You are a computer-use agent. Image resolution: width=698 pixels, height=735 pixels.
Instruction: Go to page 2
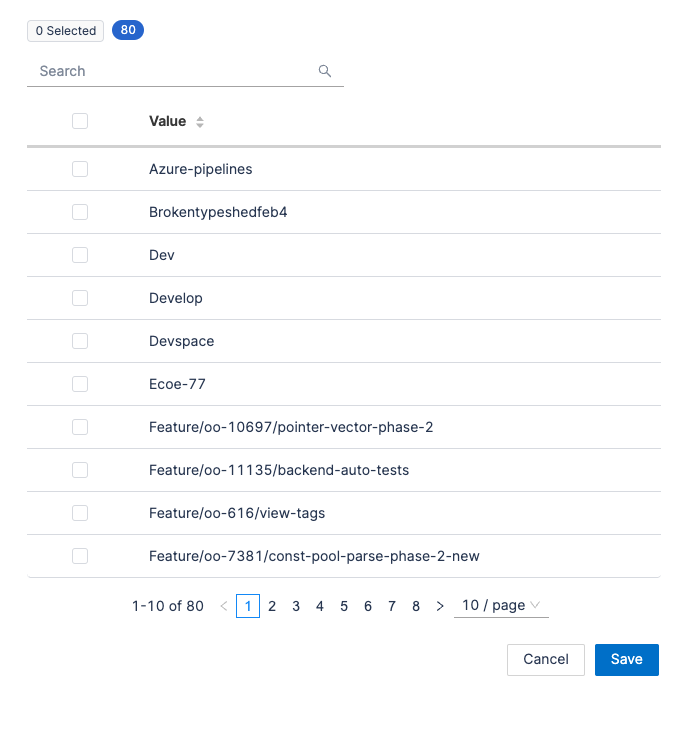272,606
